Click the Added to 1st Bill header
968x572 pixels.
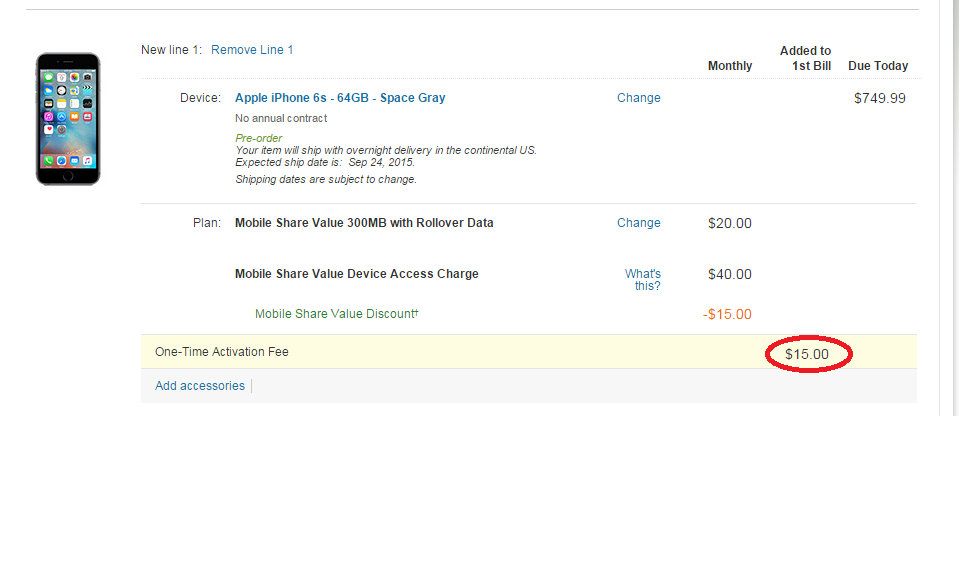pyautogui.click(x=806, y=59)
